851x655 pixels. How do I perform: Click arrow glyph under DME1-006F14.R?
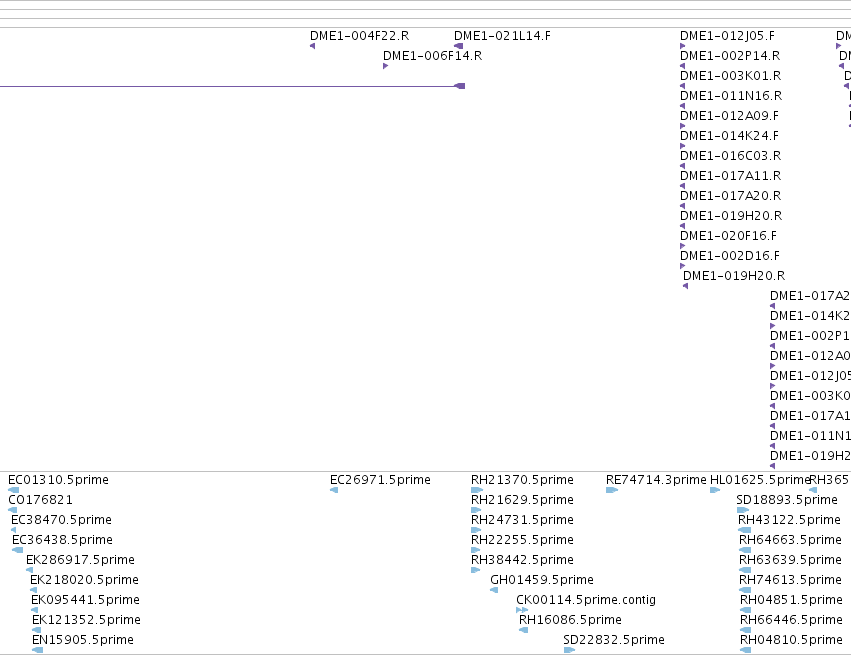(x=385, y=66)
